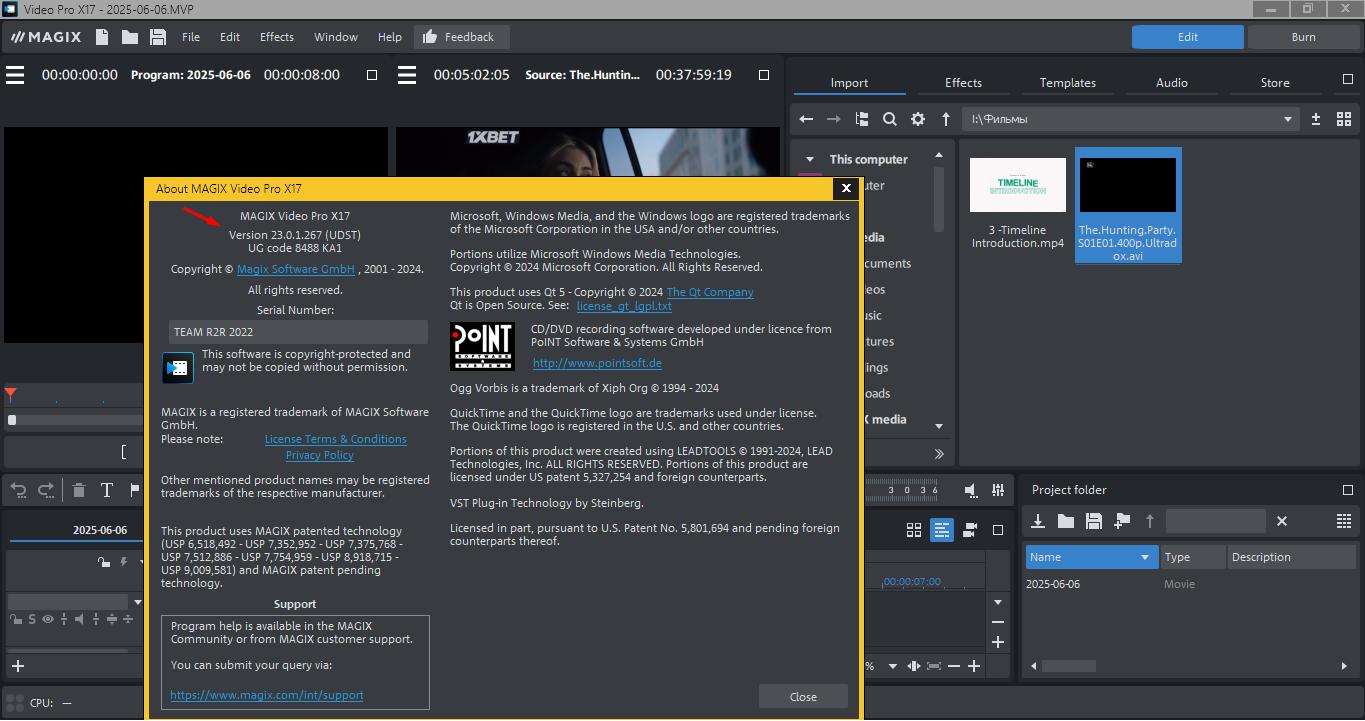Switch to multicam mode camera icon
The height and width of the screenshot is (721, 1365).
970,530
